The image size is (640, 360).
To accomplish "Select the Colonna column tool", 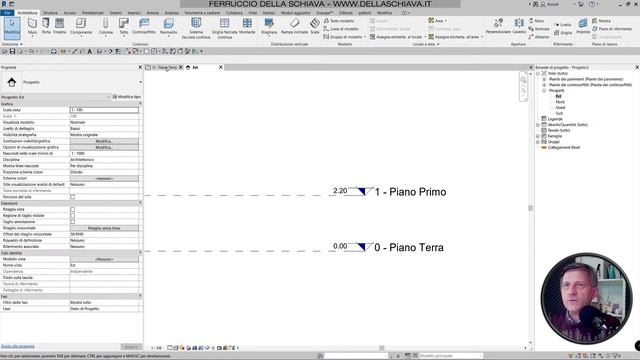I will (106, 27).
